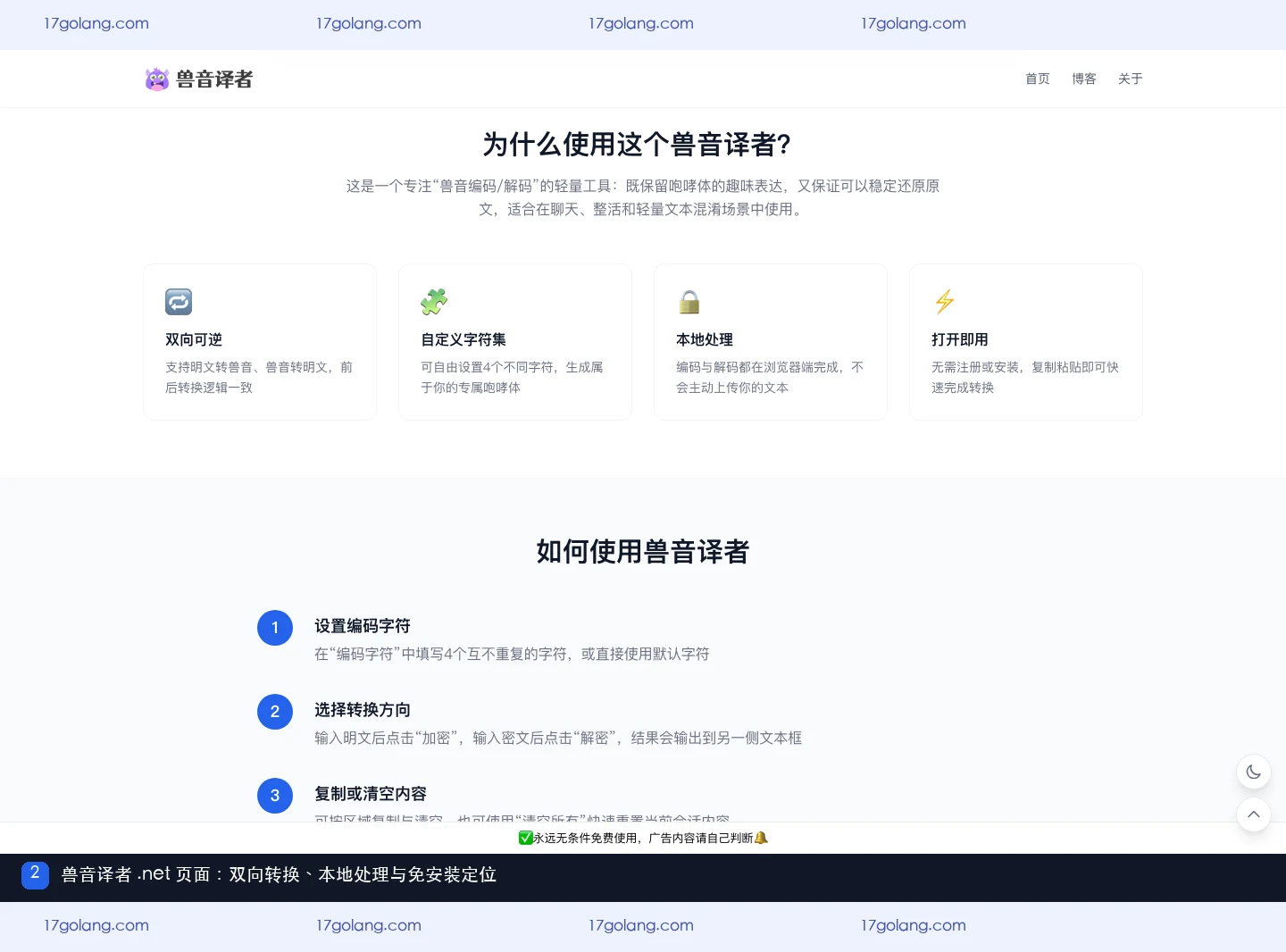Click step circle 1 for 设置编码字符
1286x952 pixels.
tap(275, 628)
